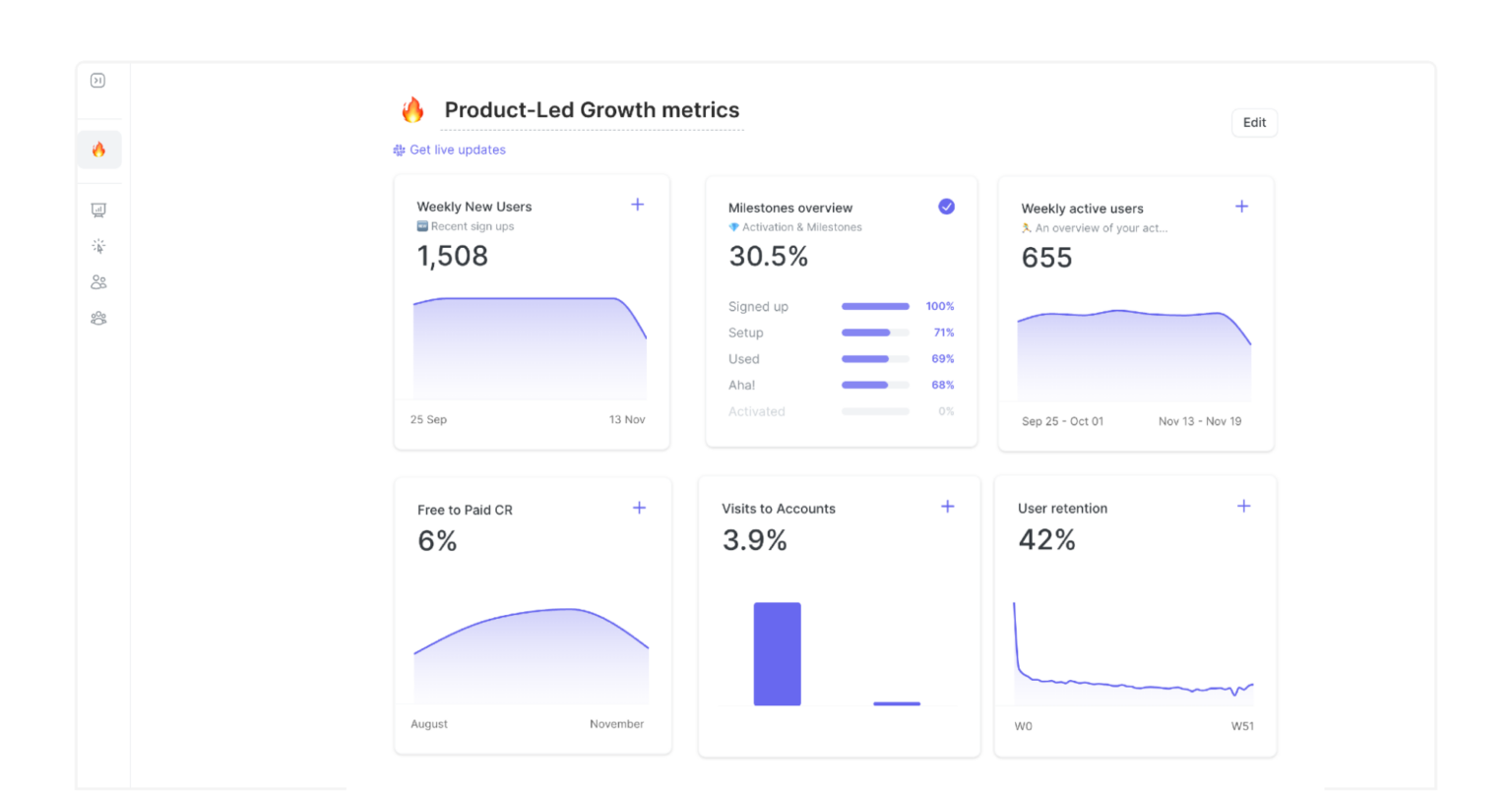
Task: Click the Edit button
Action: click(1254, 122)
